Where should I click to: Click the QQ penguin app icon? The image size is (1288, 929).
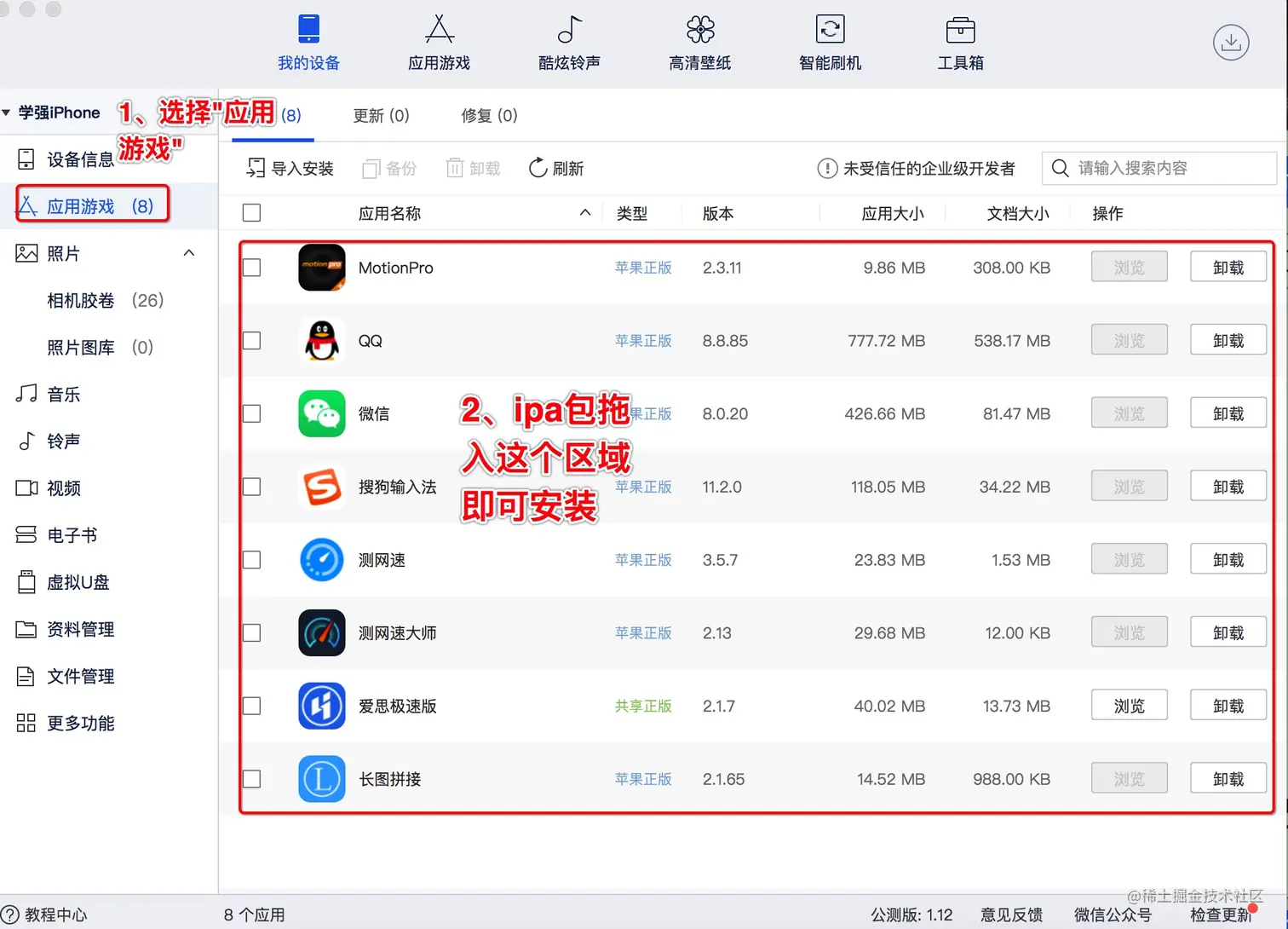click(x=322, y=341)
